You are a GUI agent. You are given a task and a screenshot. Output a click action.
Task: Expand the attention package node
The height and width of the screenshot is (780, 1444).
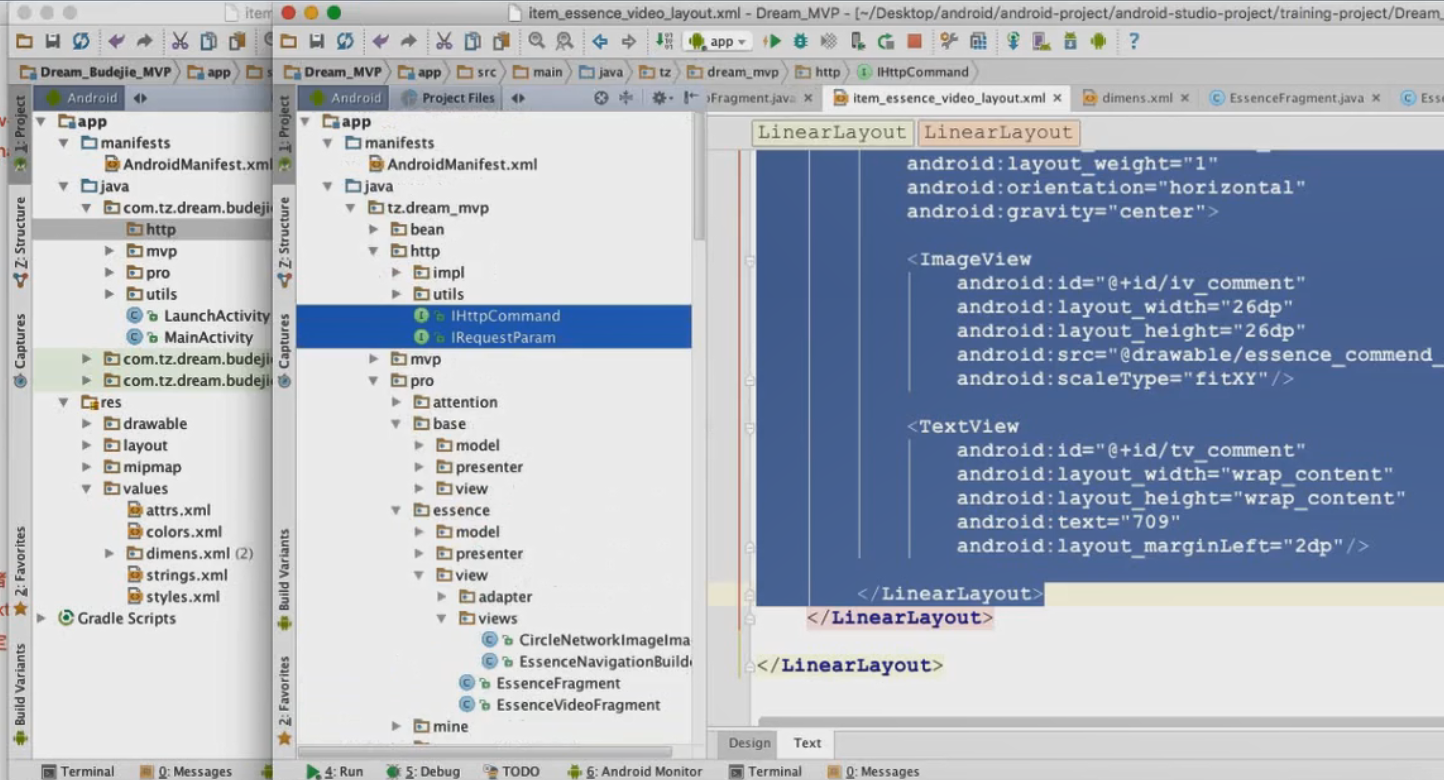point(396,402)
